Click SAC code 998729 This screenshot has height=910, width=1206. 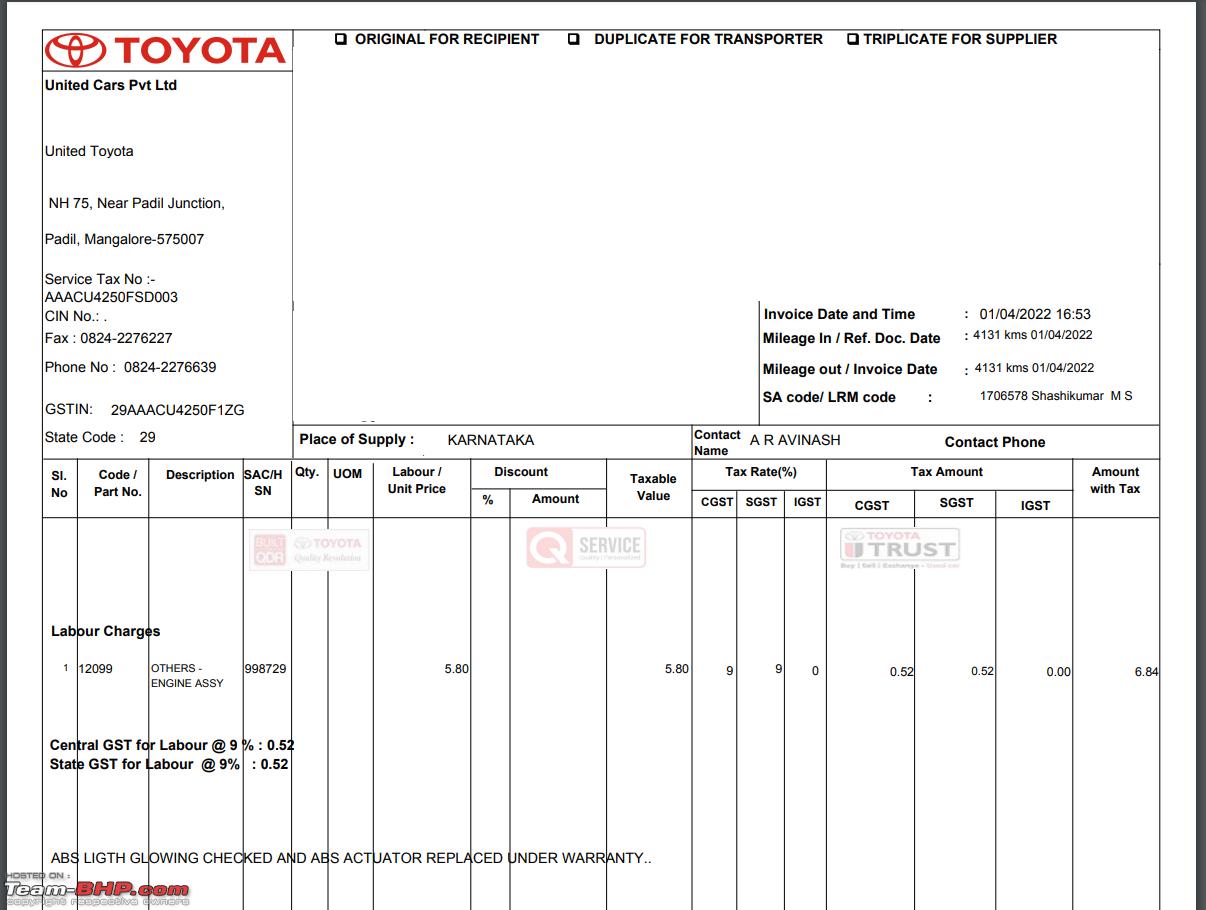[x=265, y=668]
